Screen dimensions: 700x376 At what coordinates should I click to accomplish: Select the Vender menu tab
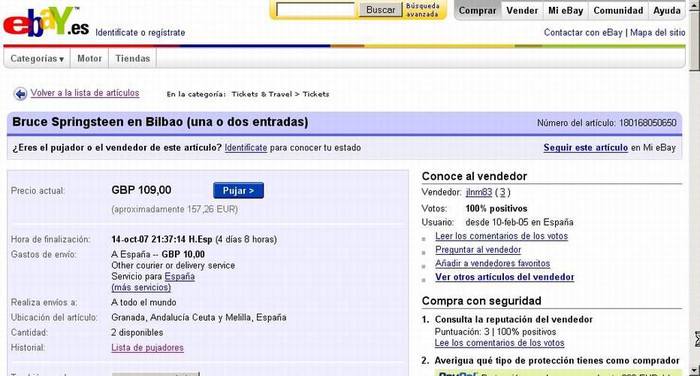[522, 11]
